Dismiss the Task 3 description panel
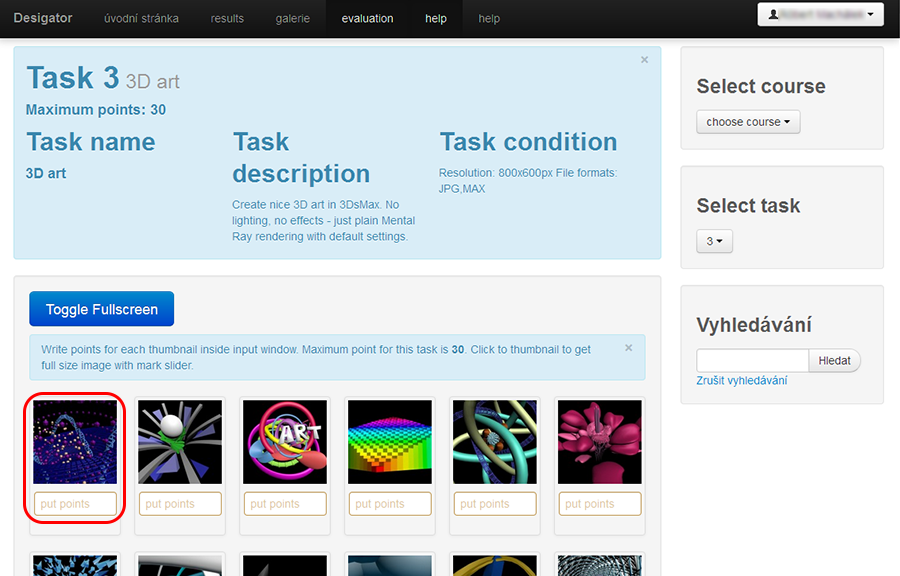Screen dimensions: 900x576 coord(645,60)
